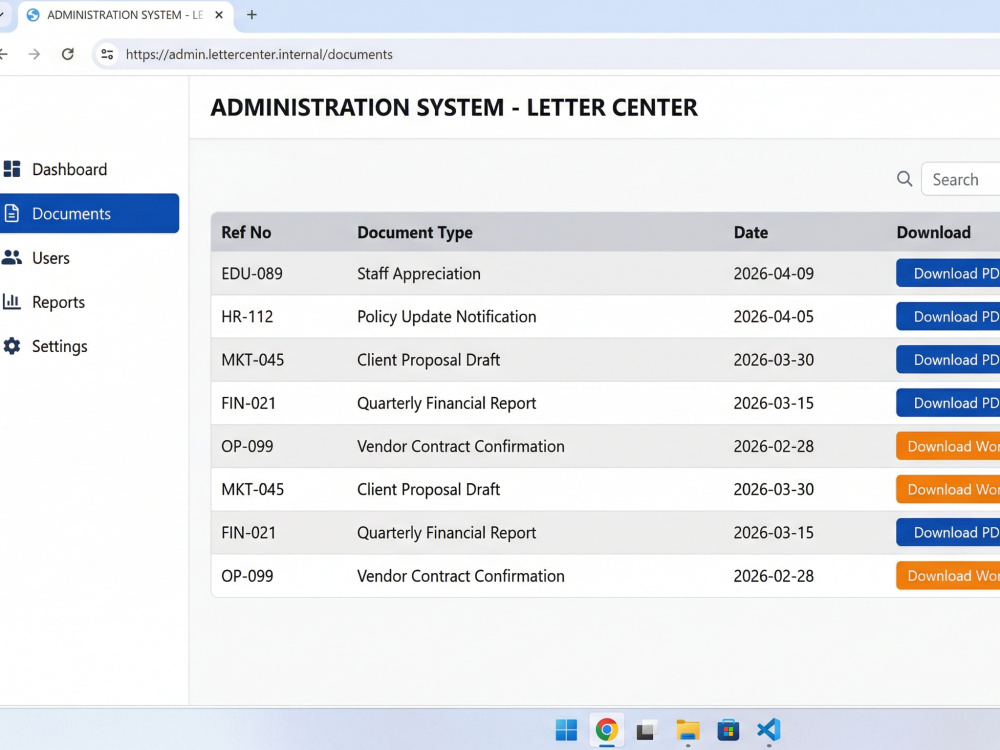Click the Document Type column header
The width and height of the screenshot is (1000, 750).
click(415, 232)
